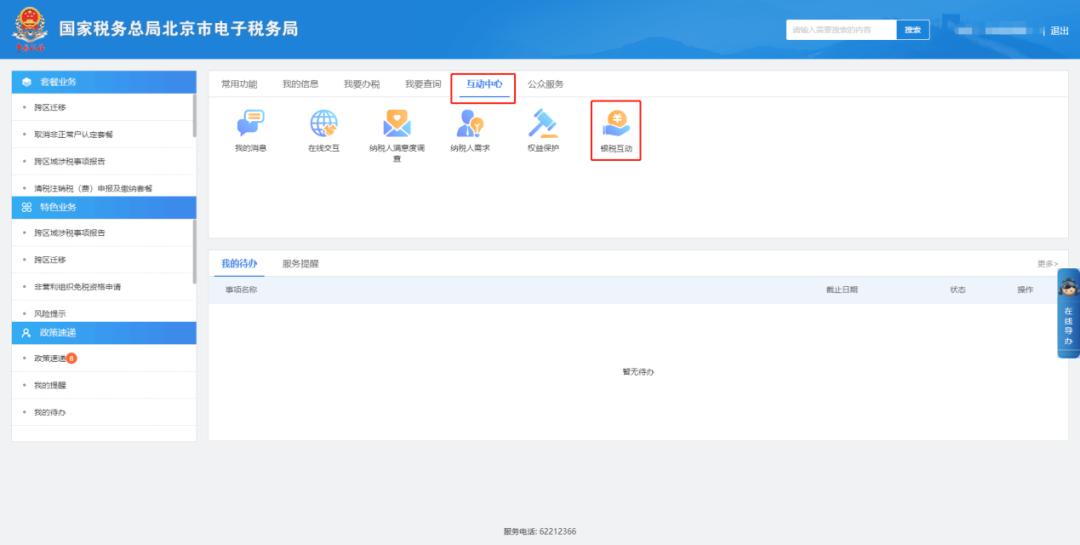The height and width of the screenshot is (545, 1080).
Task: Click the 政策速递 section header label
Action: click(58, 333)
